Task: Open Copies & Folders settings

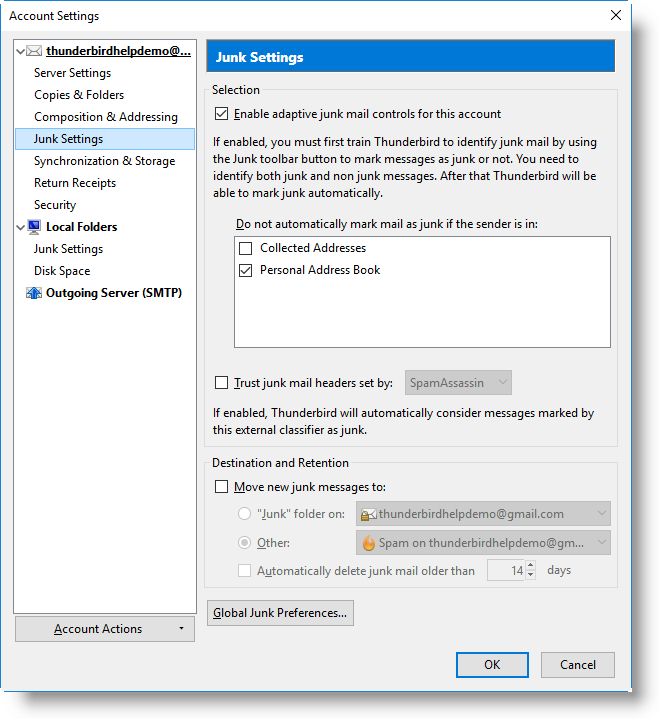Action: coord(79,95)
